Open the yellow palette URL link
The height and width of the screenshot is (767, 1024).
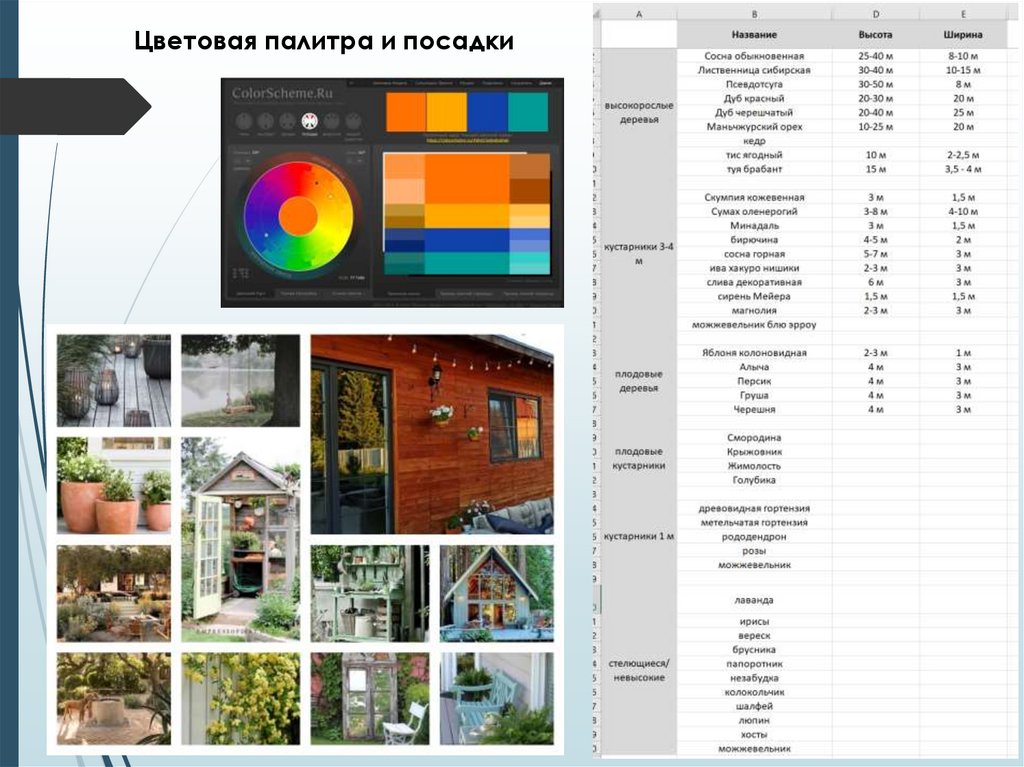tap(466, 140)
